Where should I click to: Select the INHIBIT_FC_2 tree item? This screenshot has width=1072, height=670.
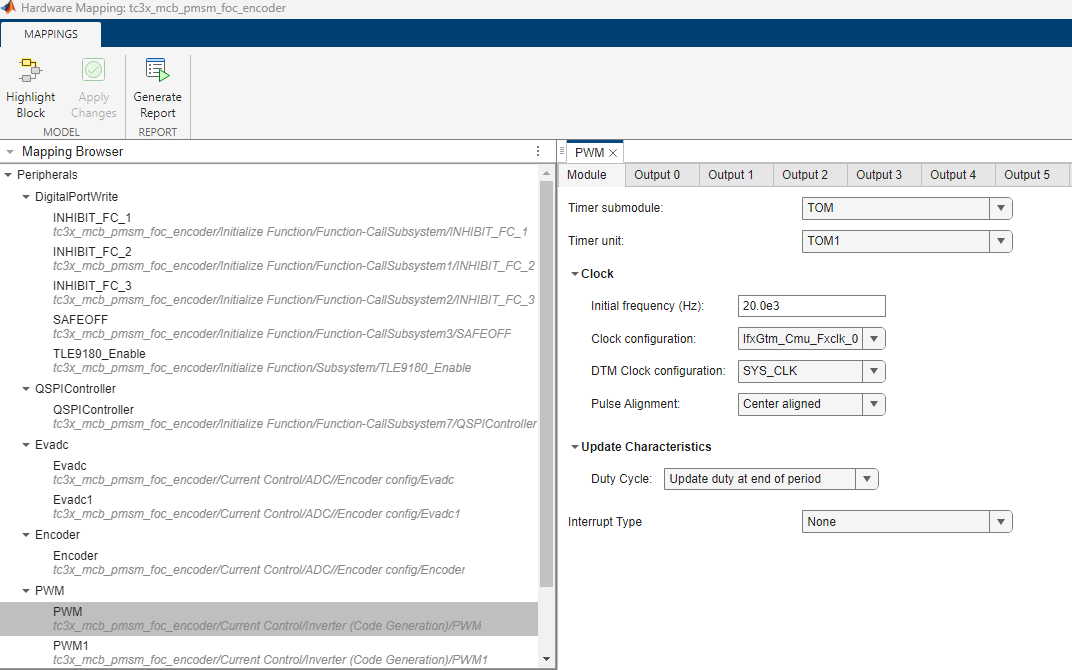tap(269, 259)
